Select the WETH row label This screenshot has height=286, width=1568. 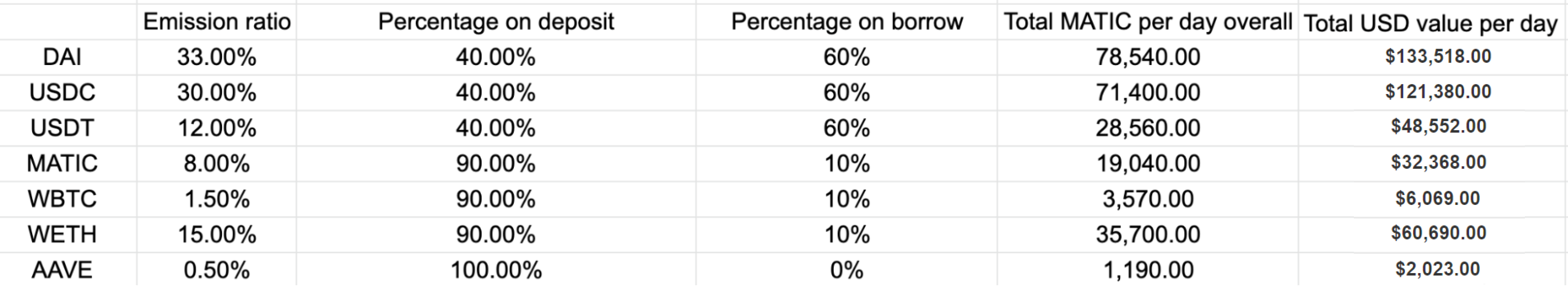pos(62,234)
